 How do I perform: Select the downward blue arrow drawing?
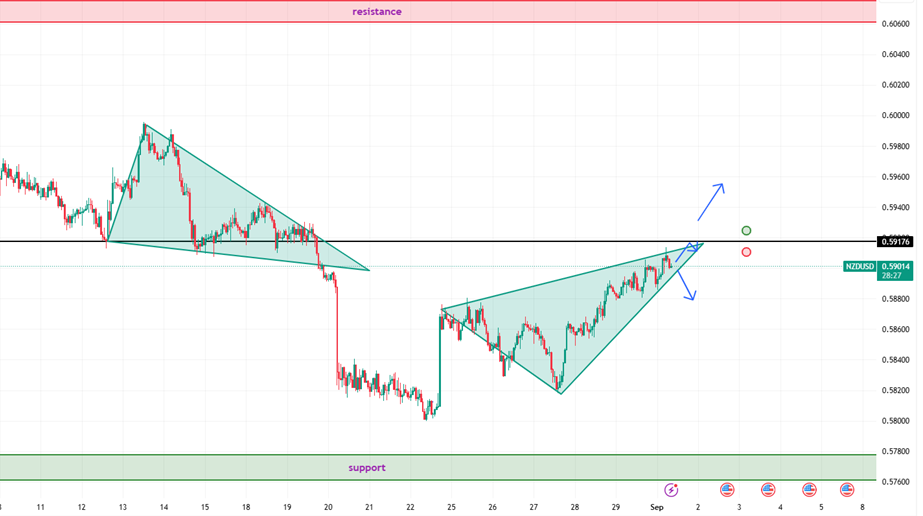(686, 285)
